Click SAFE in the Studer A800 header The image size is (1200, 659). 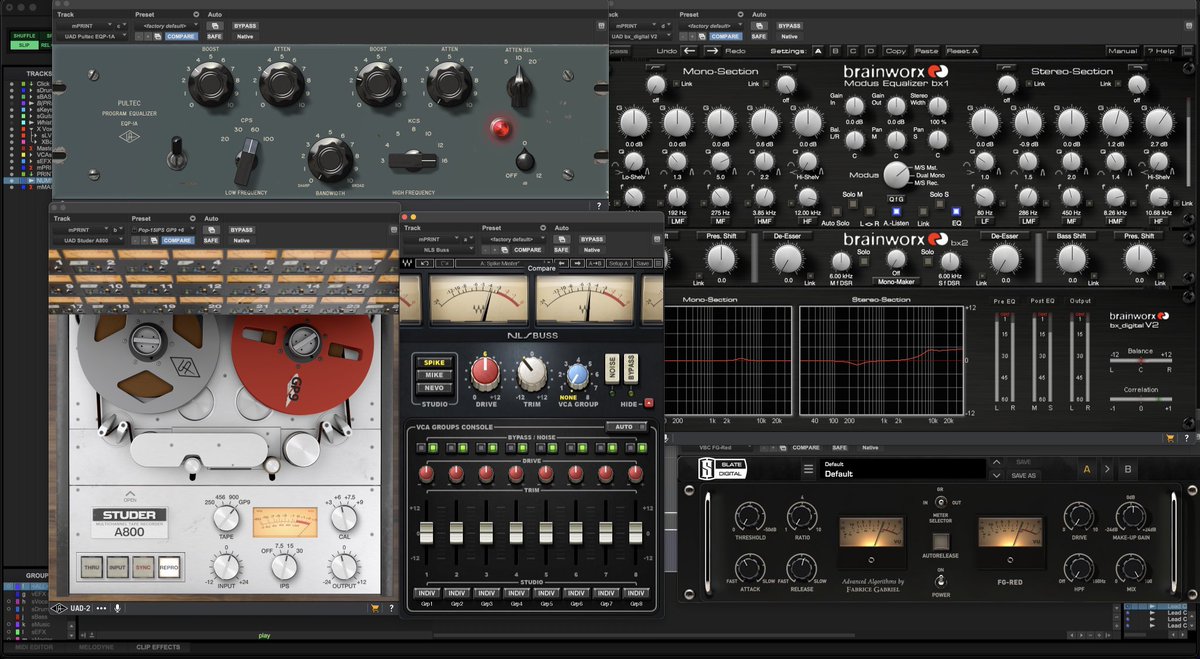pyautogui.click(x=210, y=240)
